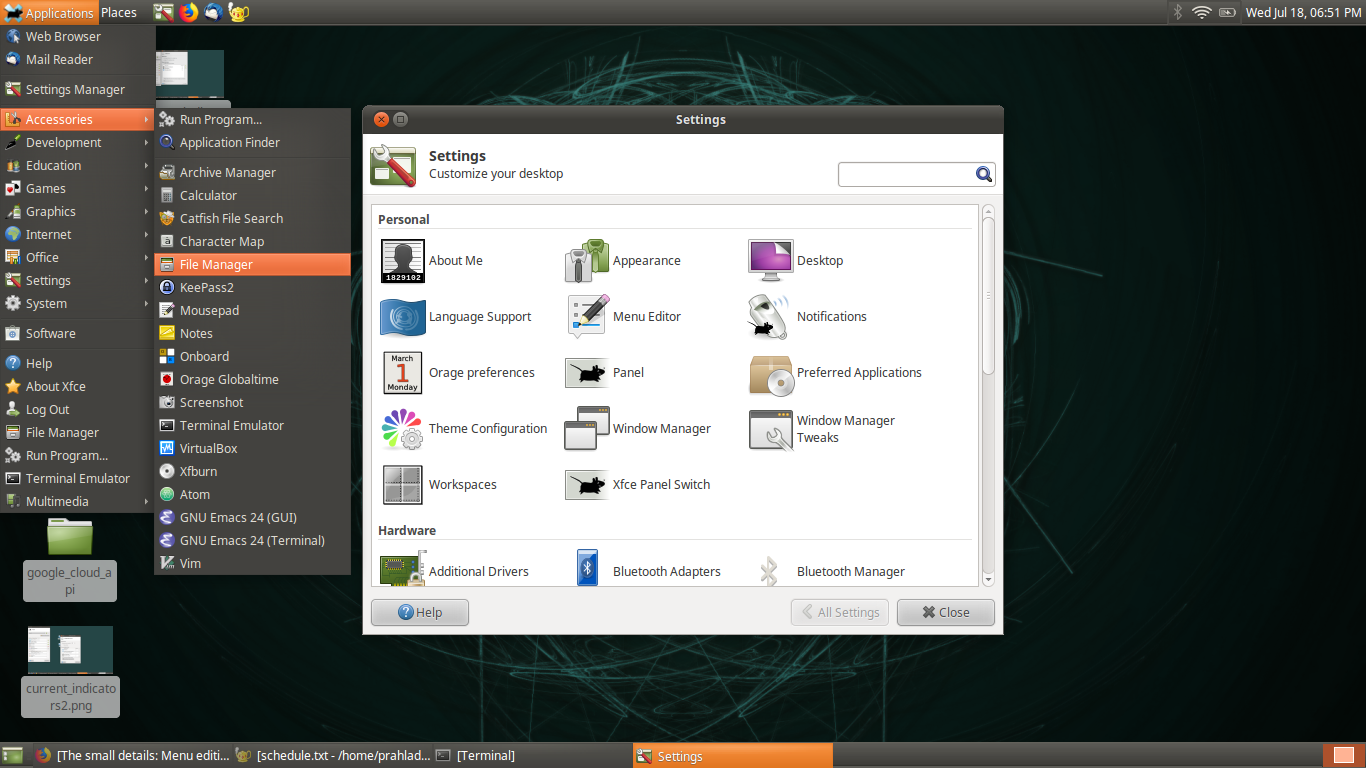Launch Vim from Accessories menu
1366x768 pixels.
(x=253, y=563)
